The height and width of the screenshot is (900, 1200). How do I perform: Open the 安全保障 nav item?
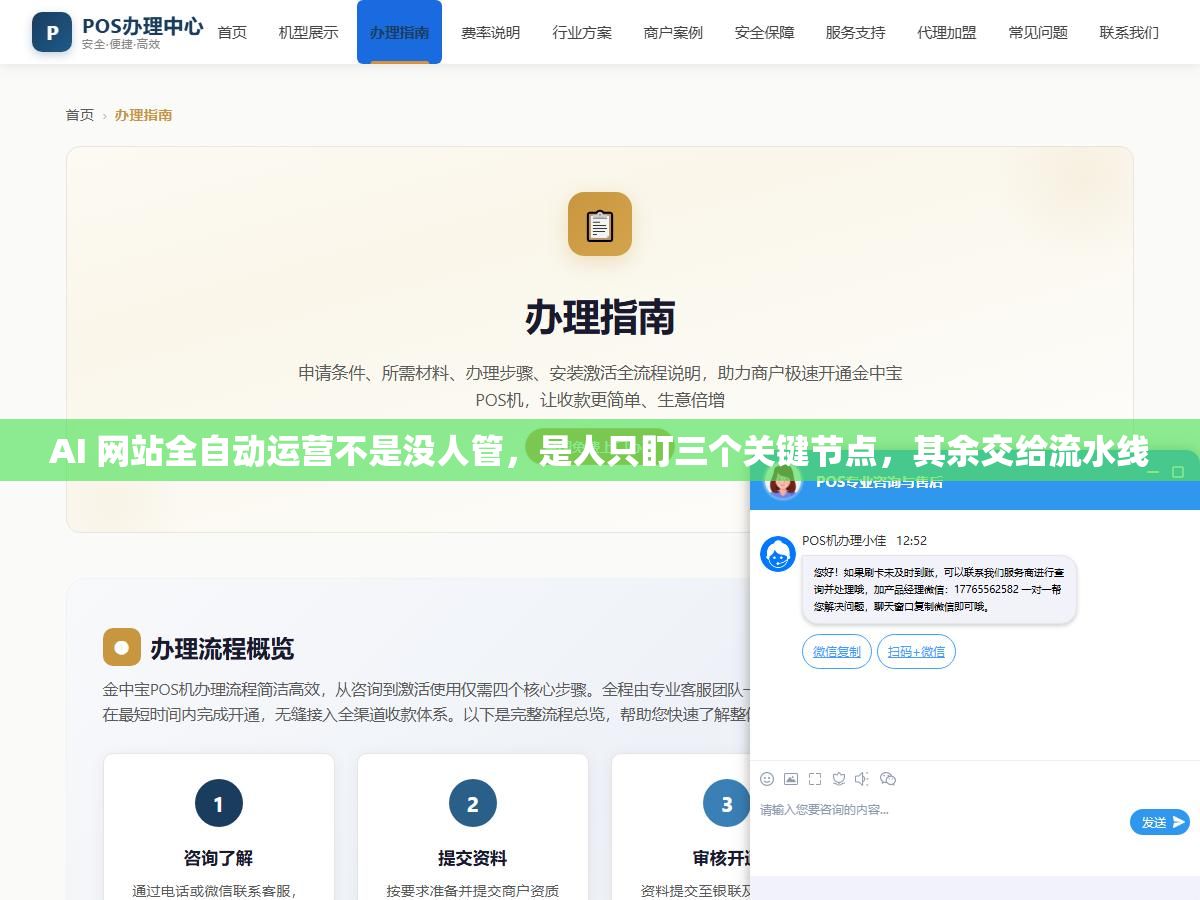764,32
